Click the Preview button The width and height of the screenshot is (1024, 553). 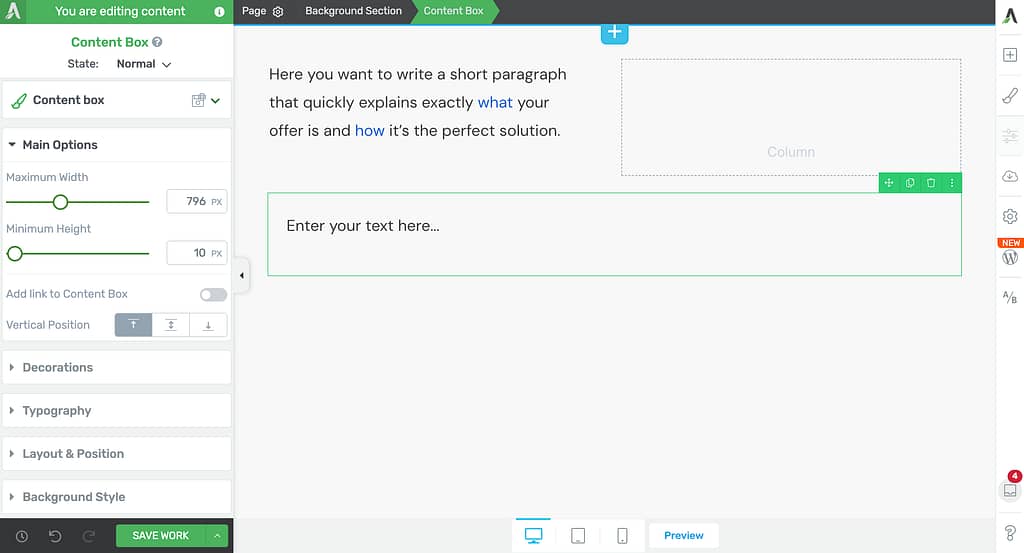click(684, 535)
